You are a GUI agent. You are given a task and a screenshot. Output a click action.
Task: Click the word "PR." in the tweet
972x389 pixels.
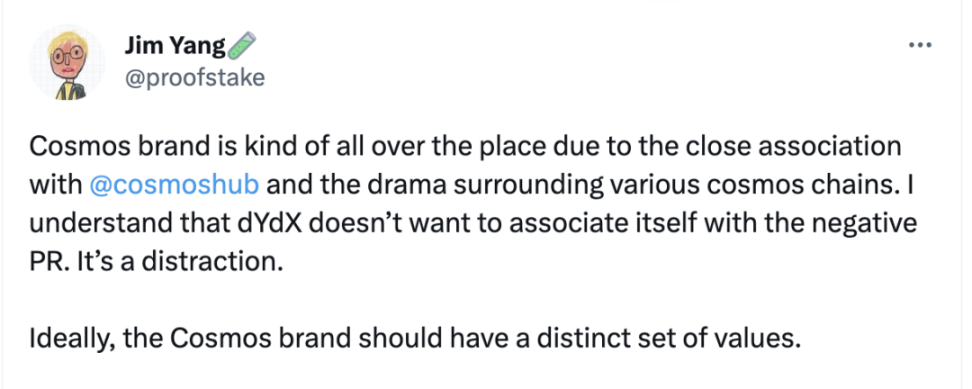click(x=50, y=262)
